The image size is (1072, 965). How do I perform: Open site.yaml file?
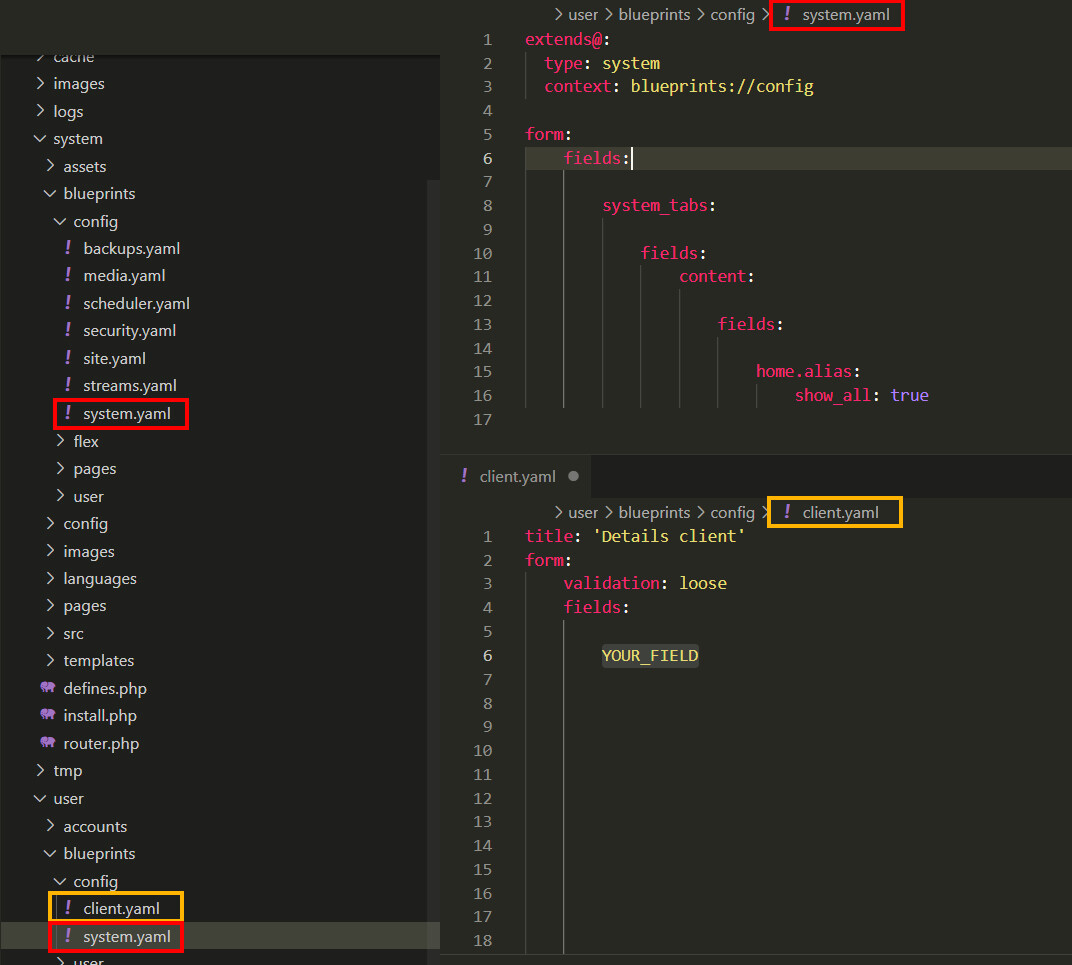click(x=114, y=358)
